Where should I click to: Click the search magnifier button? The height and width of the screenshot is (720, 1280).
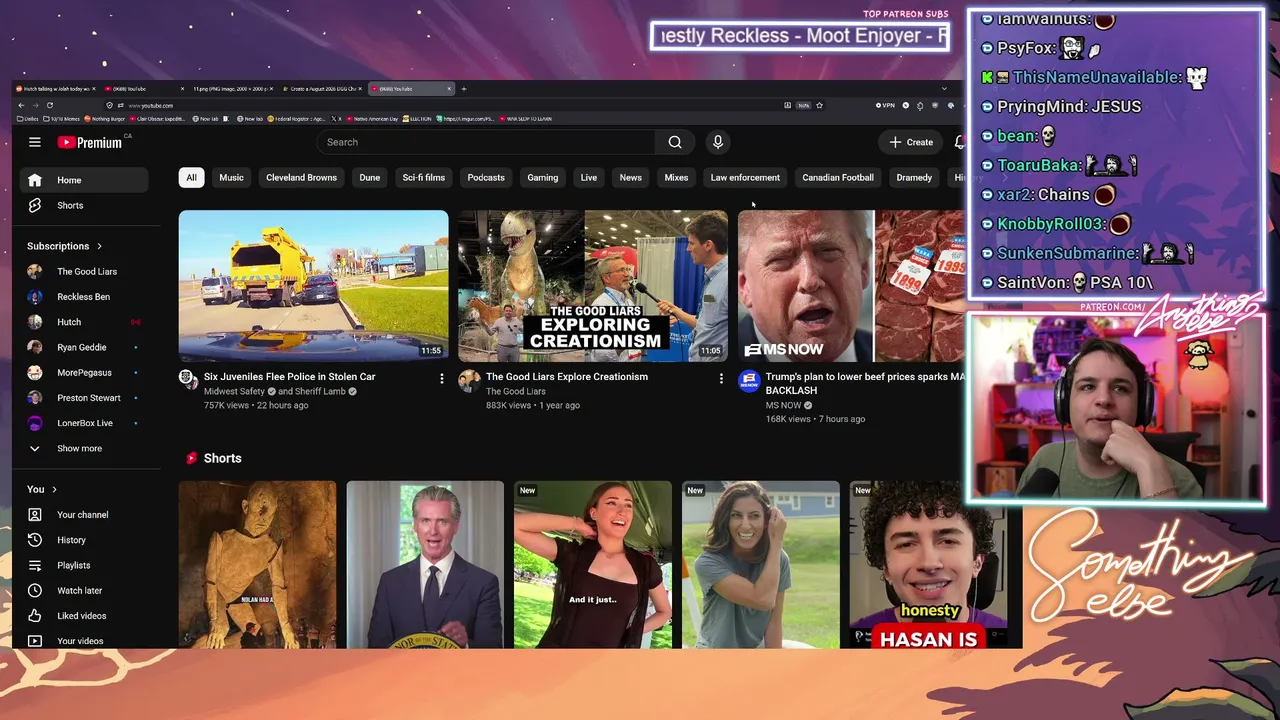point(675,142)
